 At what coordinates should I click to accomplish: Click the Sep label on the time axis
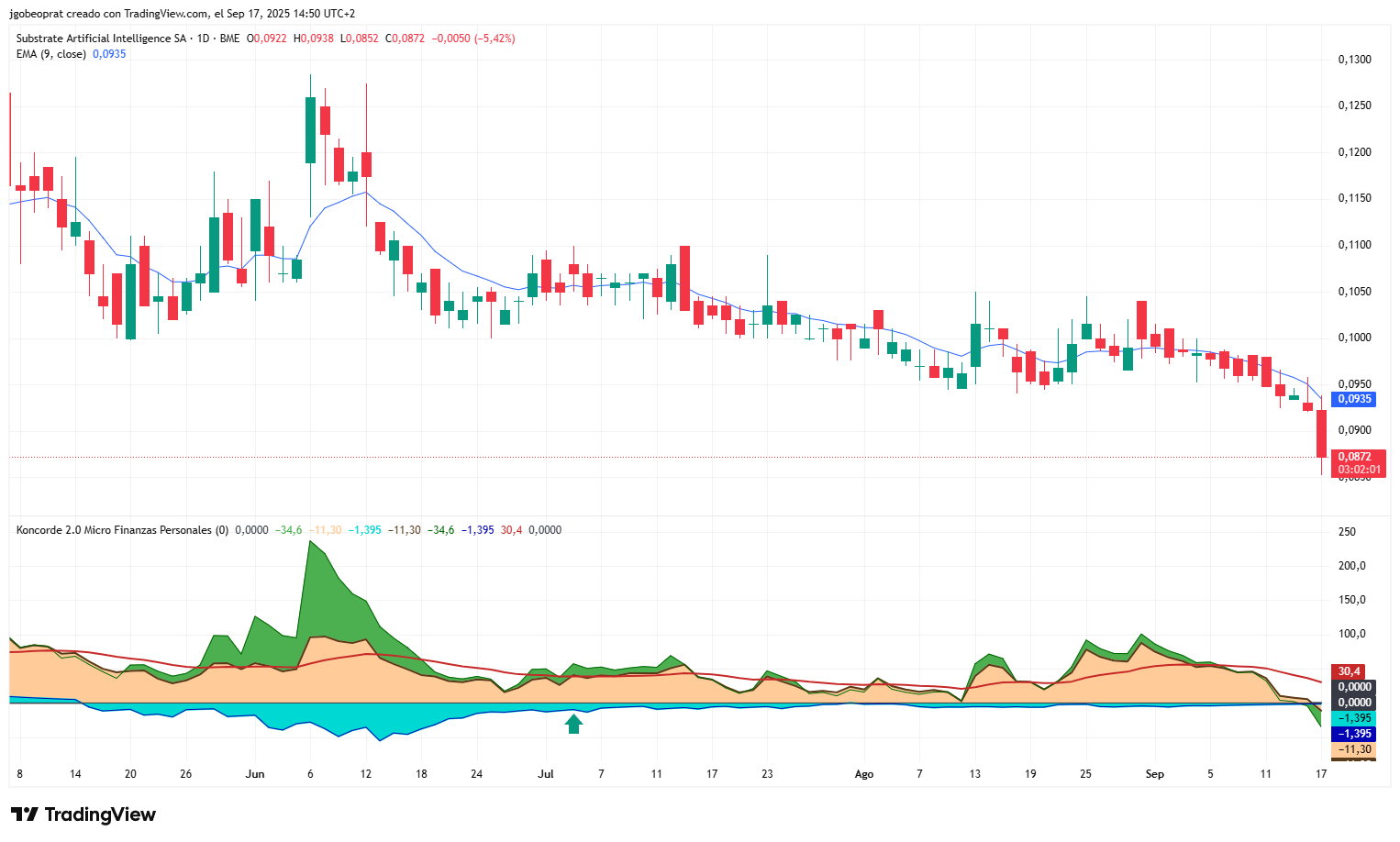point(1154,774)
